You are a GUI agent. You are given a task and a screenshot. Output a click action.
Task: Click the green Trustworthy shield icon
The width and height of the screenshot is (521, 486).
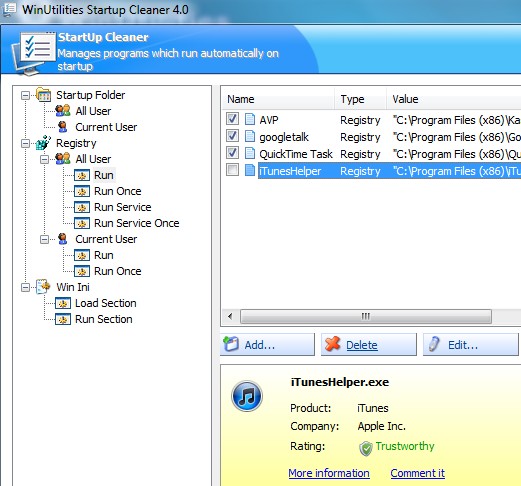(x=366, y=448)
